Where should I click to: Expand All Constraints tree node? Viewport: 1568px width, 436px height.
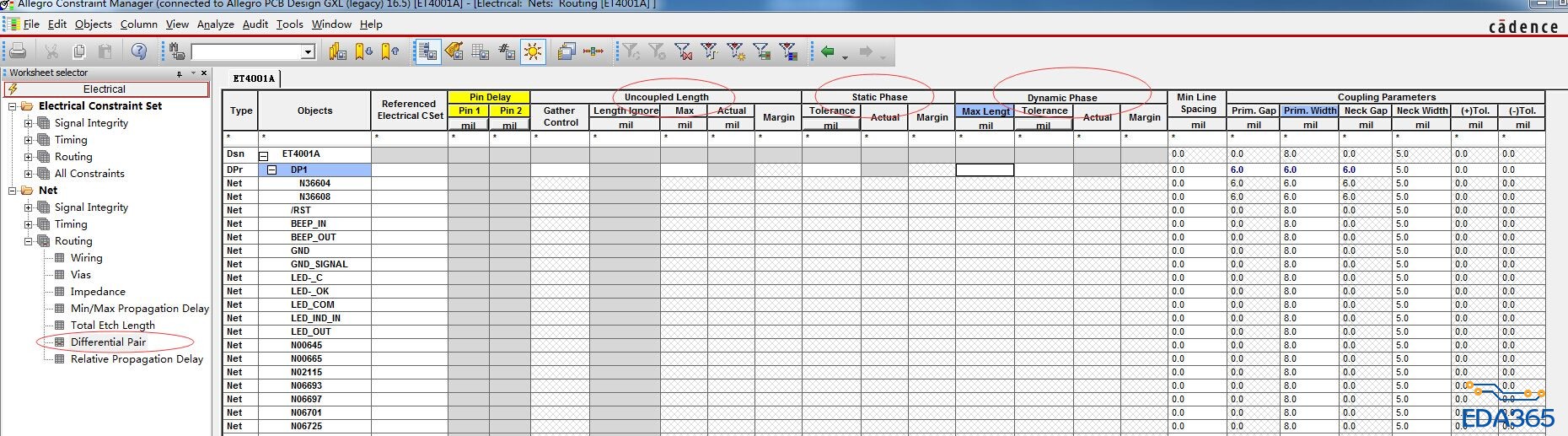pyautogui.click(x=29, y=174)
